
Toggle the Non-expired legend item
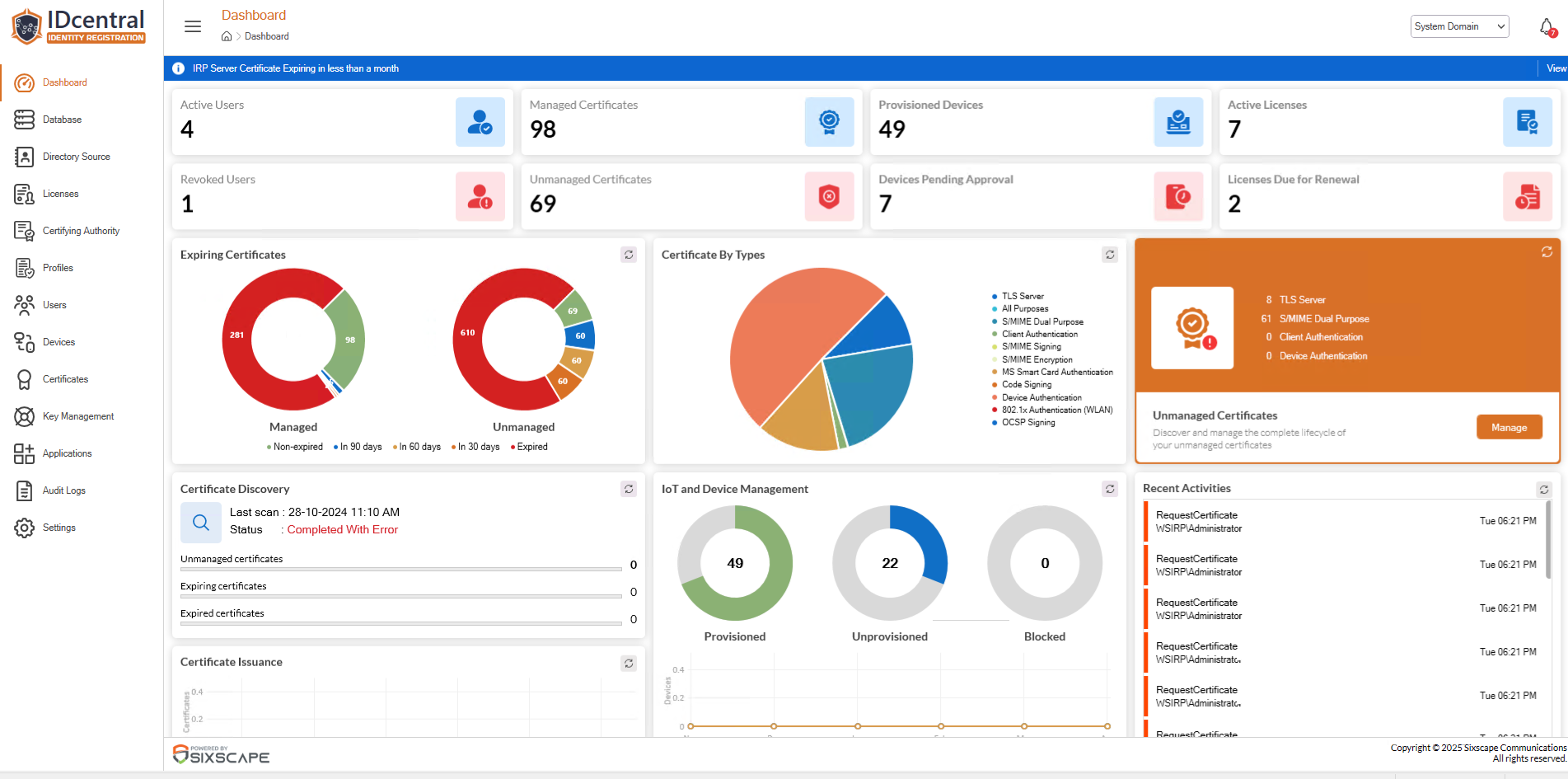[x=295, y=447]
